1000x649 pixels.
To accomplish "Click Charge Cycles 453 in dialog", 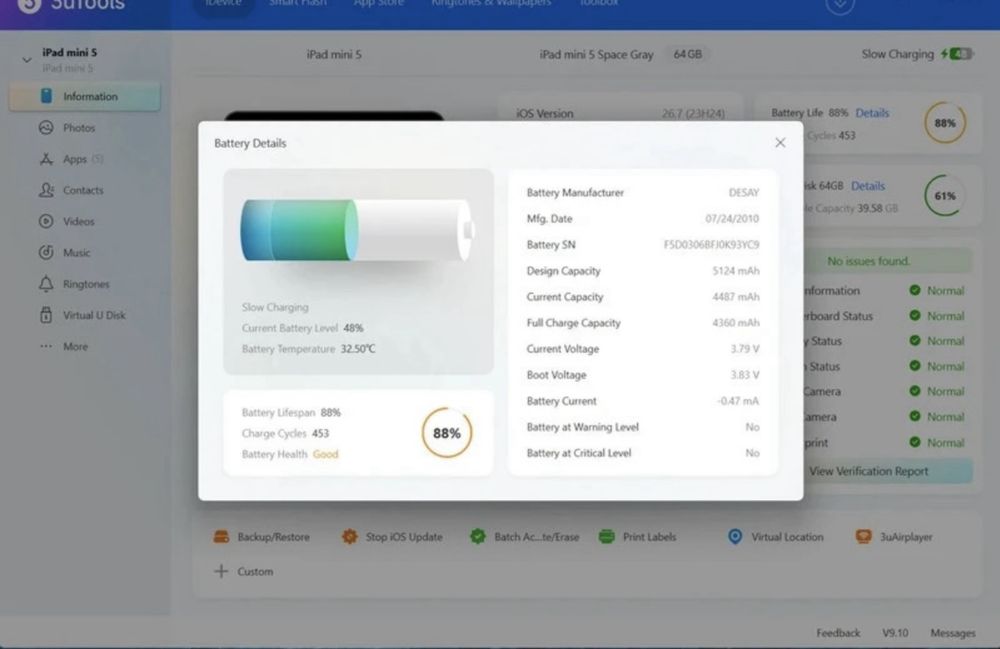I will (x=285, y=434).
